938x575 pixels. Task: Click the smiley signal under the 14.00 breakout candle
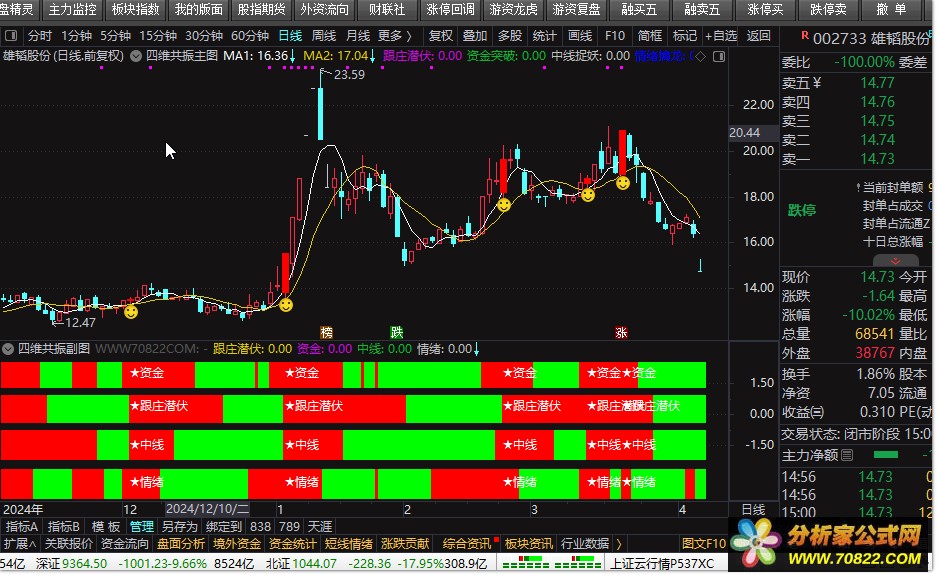[287, 305]
